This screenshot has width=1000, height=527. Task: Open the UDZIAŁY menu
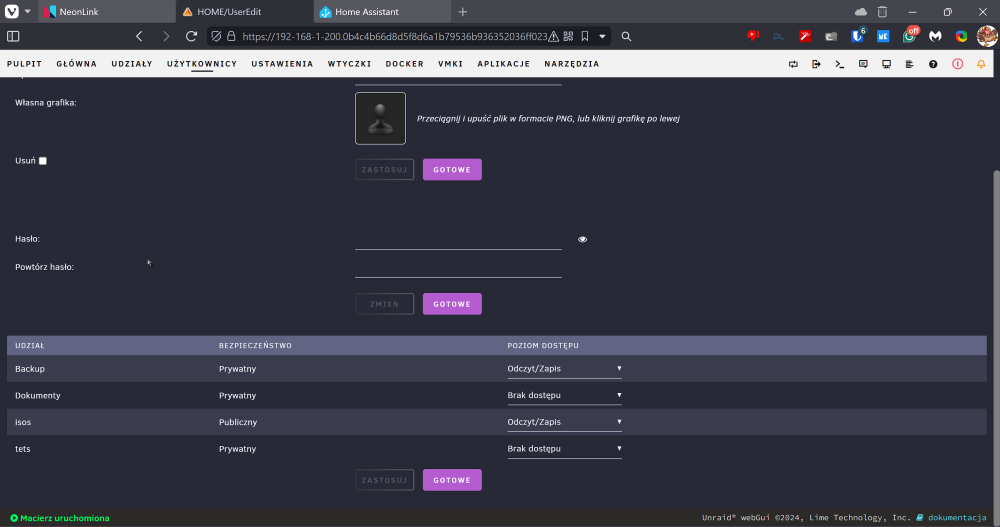pos(132,64)
